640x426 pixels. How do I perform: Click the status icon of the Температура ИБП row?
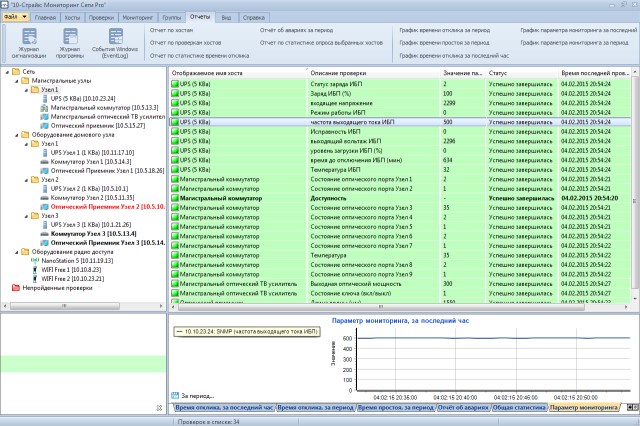(175, 169)
